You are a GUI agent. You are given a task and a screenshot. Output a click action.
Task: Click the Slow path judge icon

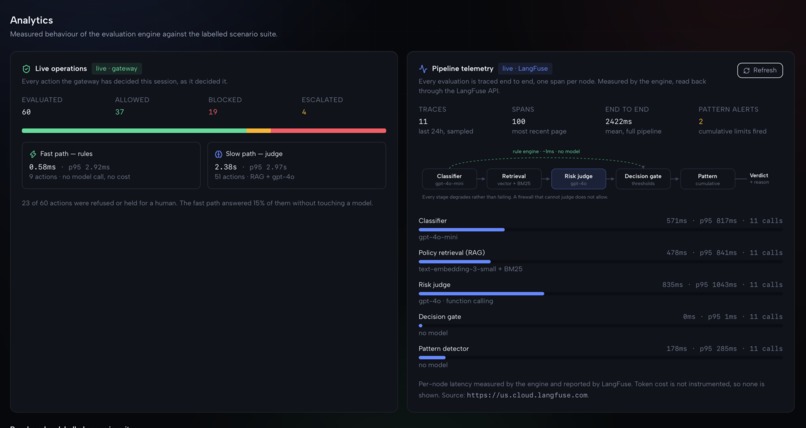(x=218, y=154)
